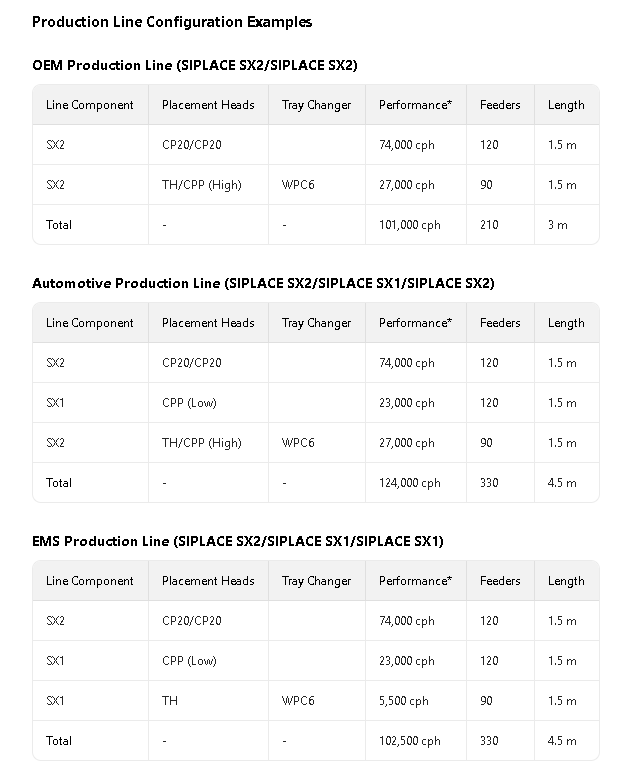Click 'Tray Changer' header in Automotive table
Viewport: 627px width, 777px height.
coord(316,323)
